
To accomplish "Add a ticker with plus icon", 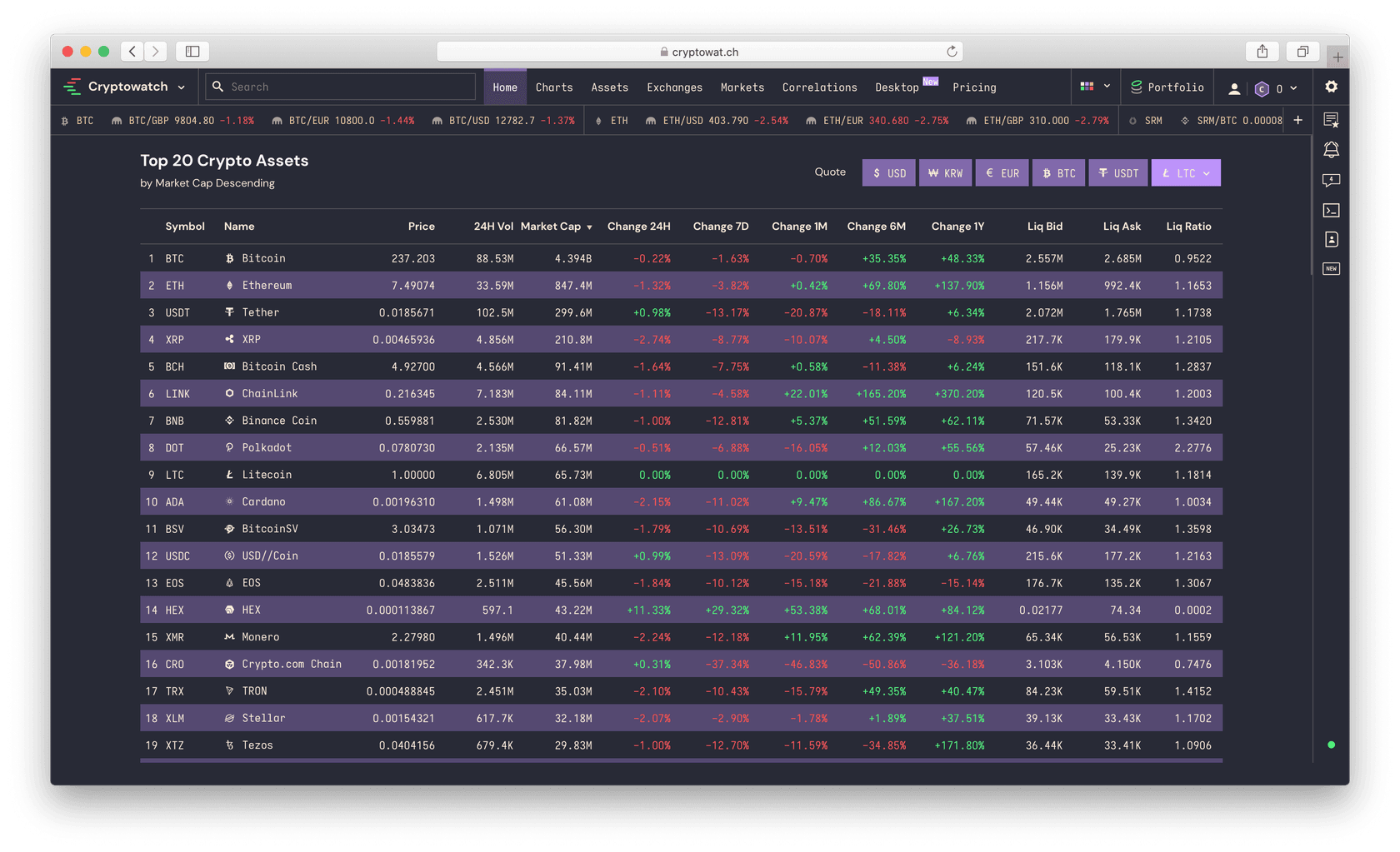I will click(x=1297, y=120).
